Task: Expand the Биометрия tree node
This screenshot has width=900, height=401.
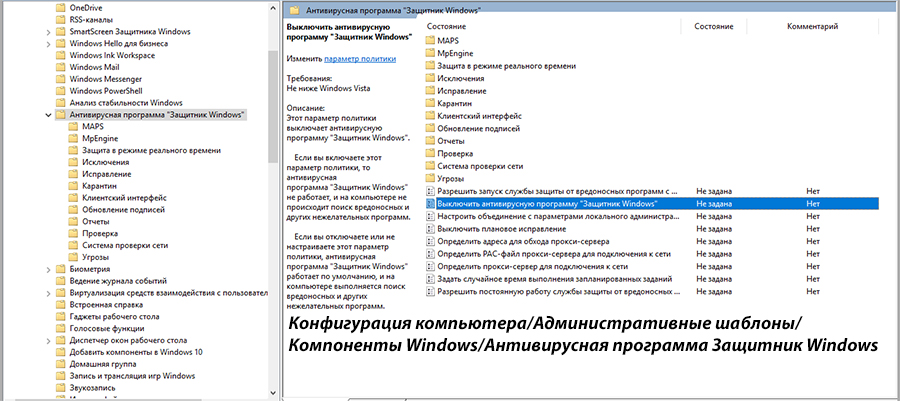Action: point(48,269)
